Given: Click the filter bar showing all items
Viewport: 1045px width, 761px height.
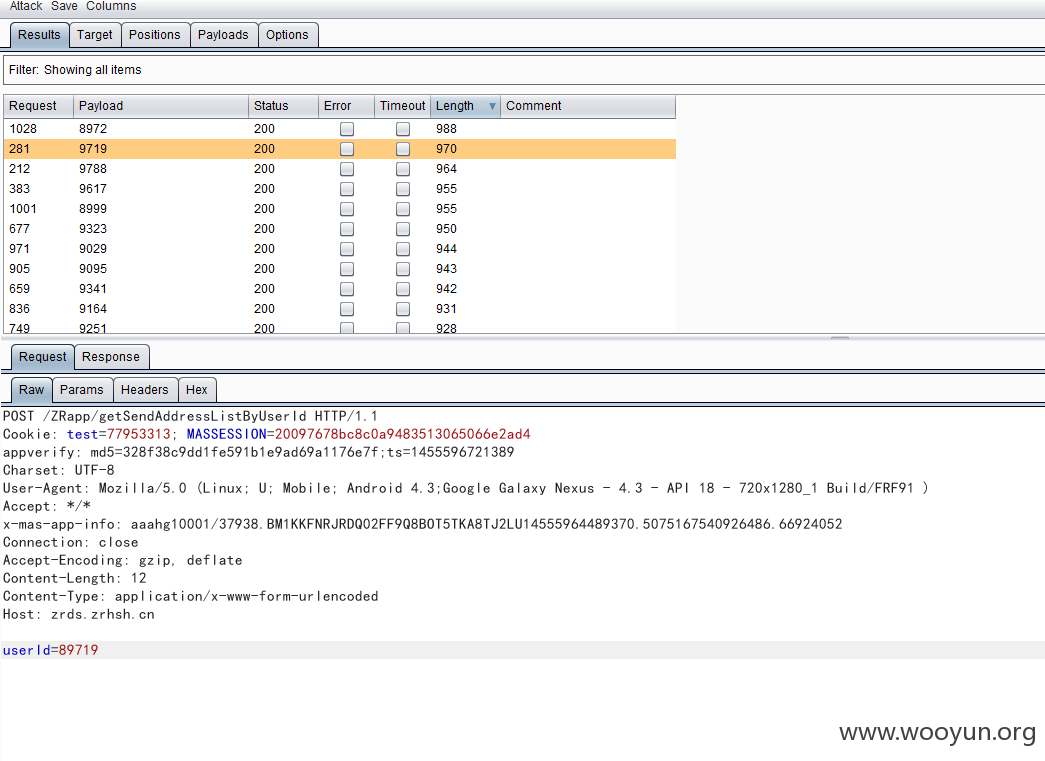Looking at the screenshot, I should click(x=524, y=70).
